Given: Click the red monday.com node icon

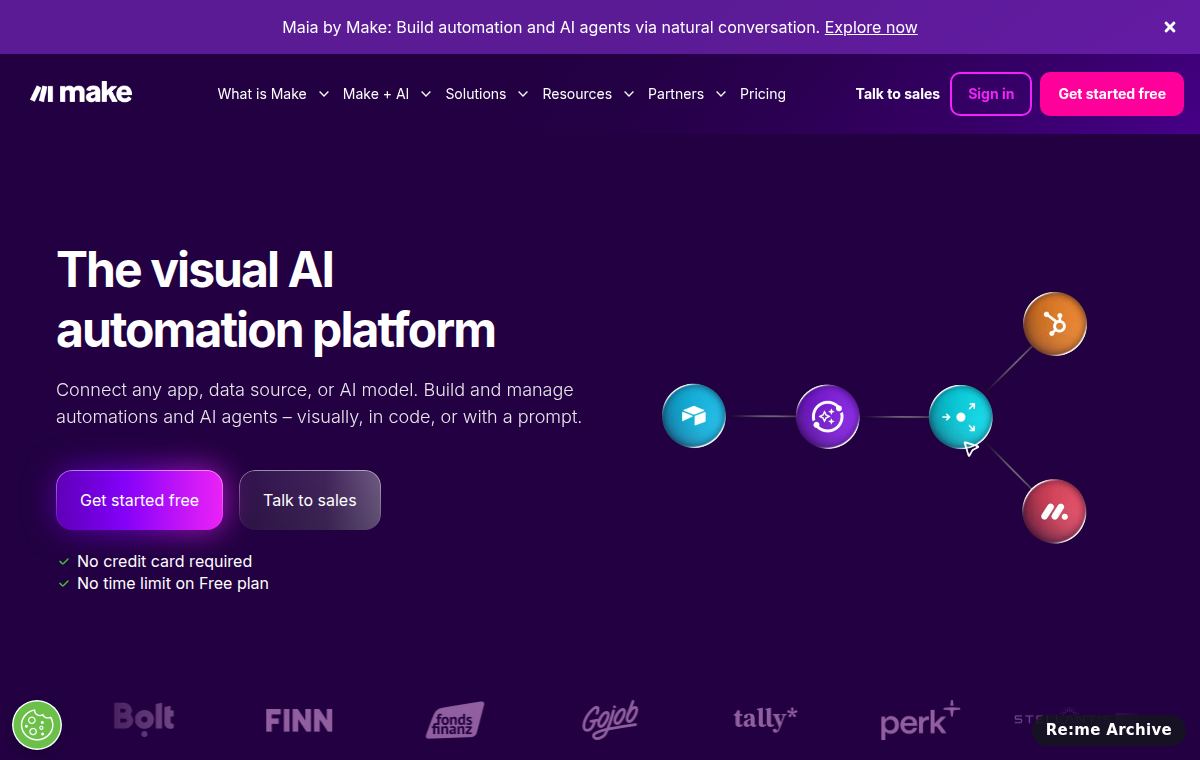Looking at the screenshot, I should coord(1054,512).
